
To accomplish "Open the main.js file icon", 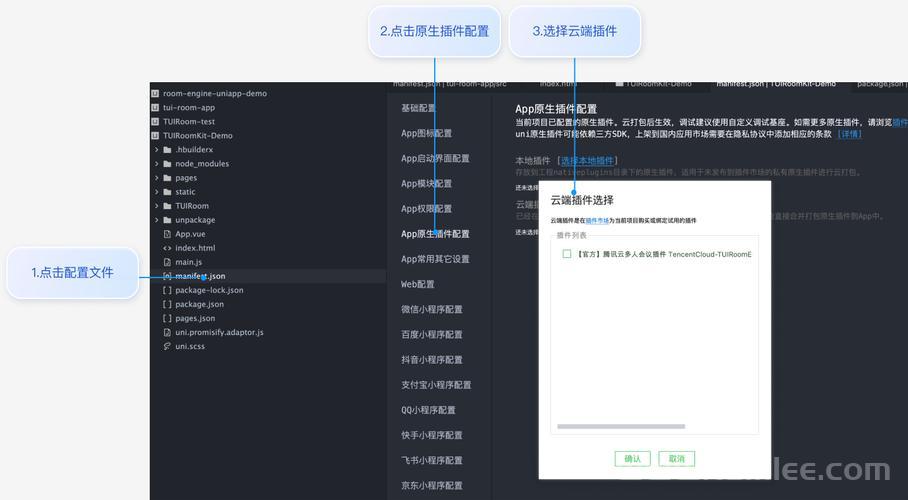I will [x=167, y=262].
